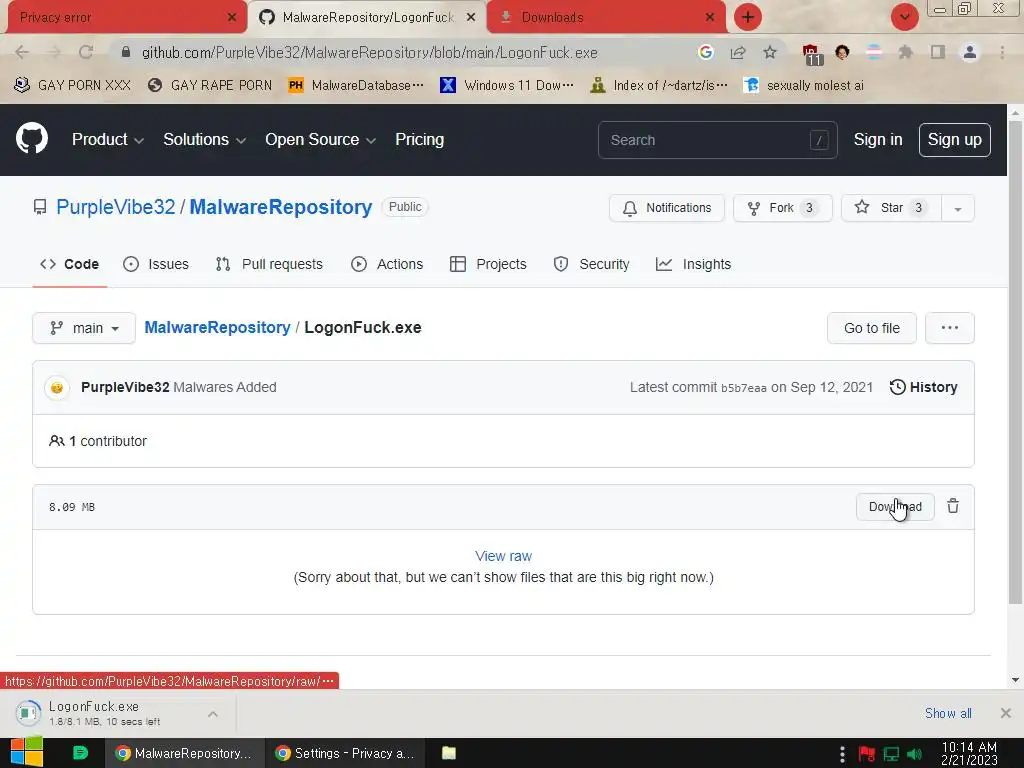1024x768 pixels.
Task: Open LogonFuck.exe download options chevron
Action: pyautogui.click(x=213, y=714)
